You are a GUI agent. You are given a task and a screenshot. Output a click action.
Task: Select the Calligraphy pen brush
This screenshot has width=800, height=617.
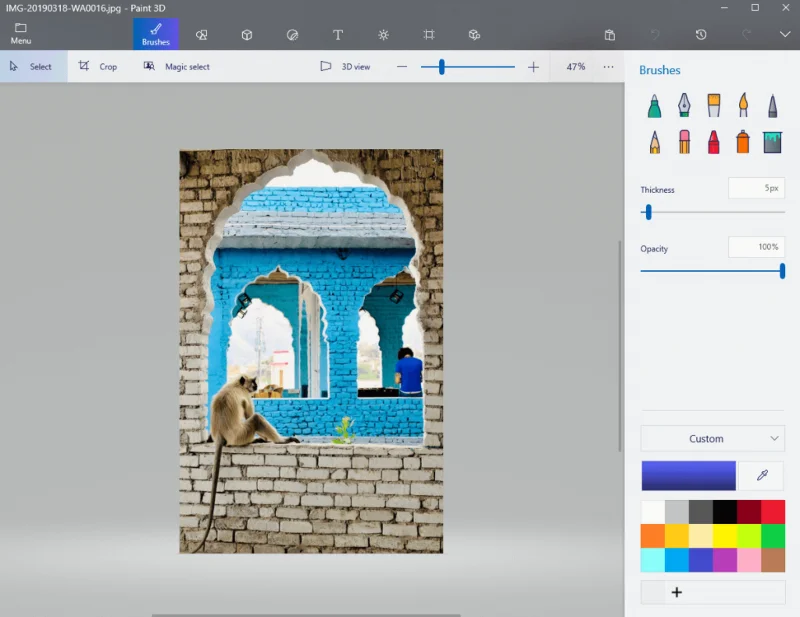click(684, 105)
